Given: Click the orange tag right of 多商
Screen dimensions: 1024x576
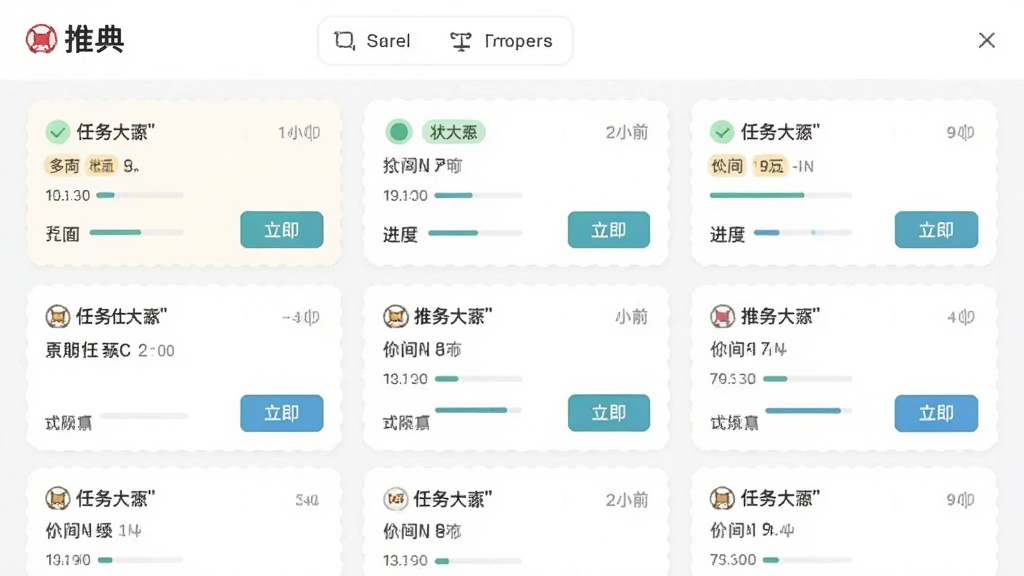Looking at the screenshot, I should 101,166.
